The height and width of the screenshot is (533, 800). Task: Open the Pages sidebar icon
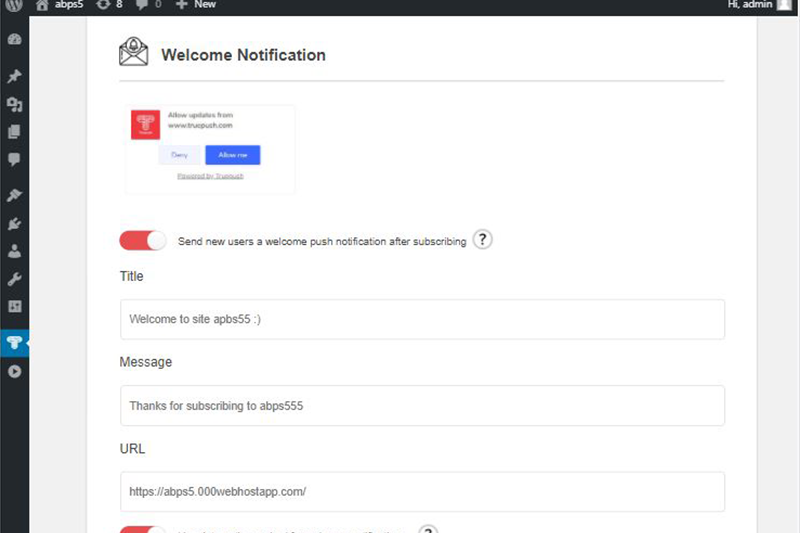click(14, 132)
